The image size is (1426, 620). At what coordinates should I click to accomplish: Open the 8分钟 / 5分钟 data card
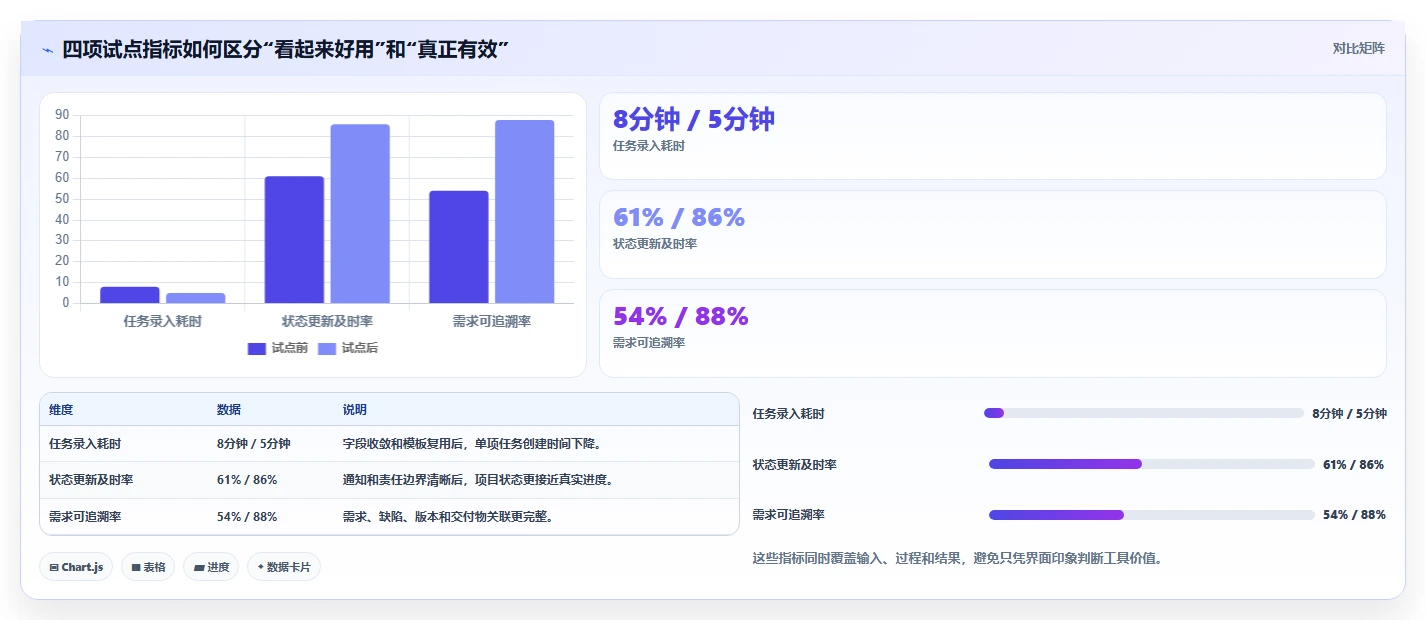point(993,136)
